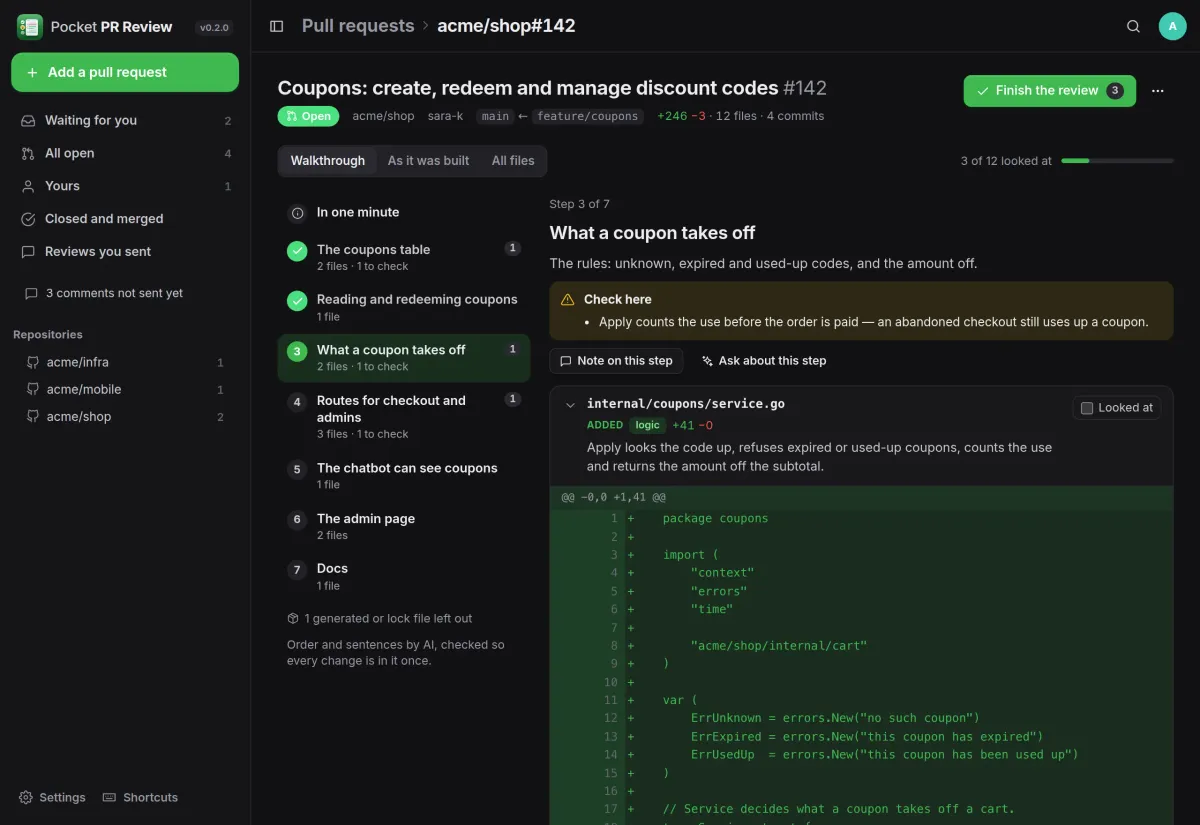
Task: Click the step 4 number badge
Action: 297,402
